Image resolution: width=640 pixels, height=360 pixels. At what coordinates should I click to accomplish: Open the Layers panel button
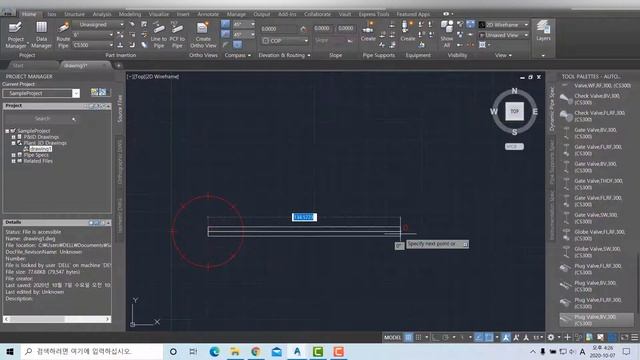click(543, 31)
